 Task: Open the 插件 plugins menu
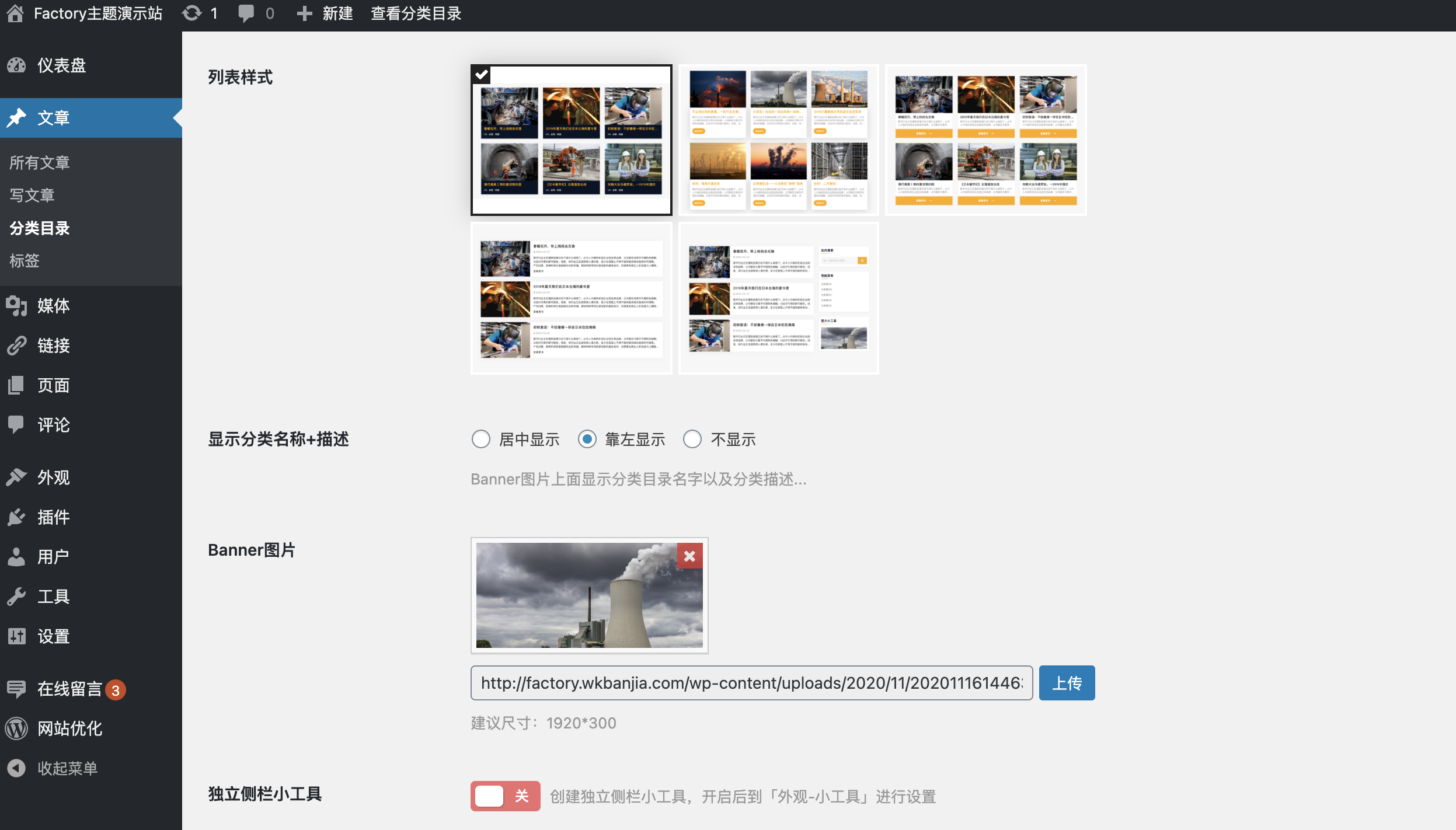point(53,517)
